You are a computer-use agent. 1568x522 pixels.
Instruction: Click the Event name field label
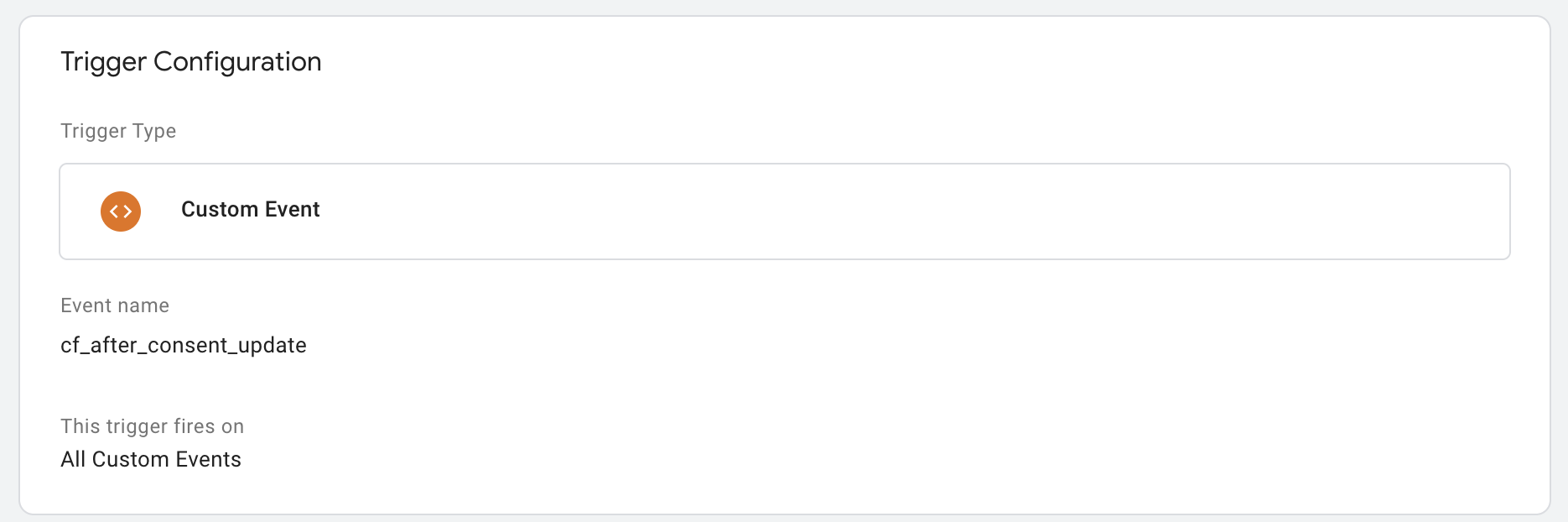tap(115, 305)
